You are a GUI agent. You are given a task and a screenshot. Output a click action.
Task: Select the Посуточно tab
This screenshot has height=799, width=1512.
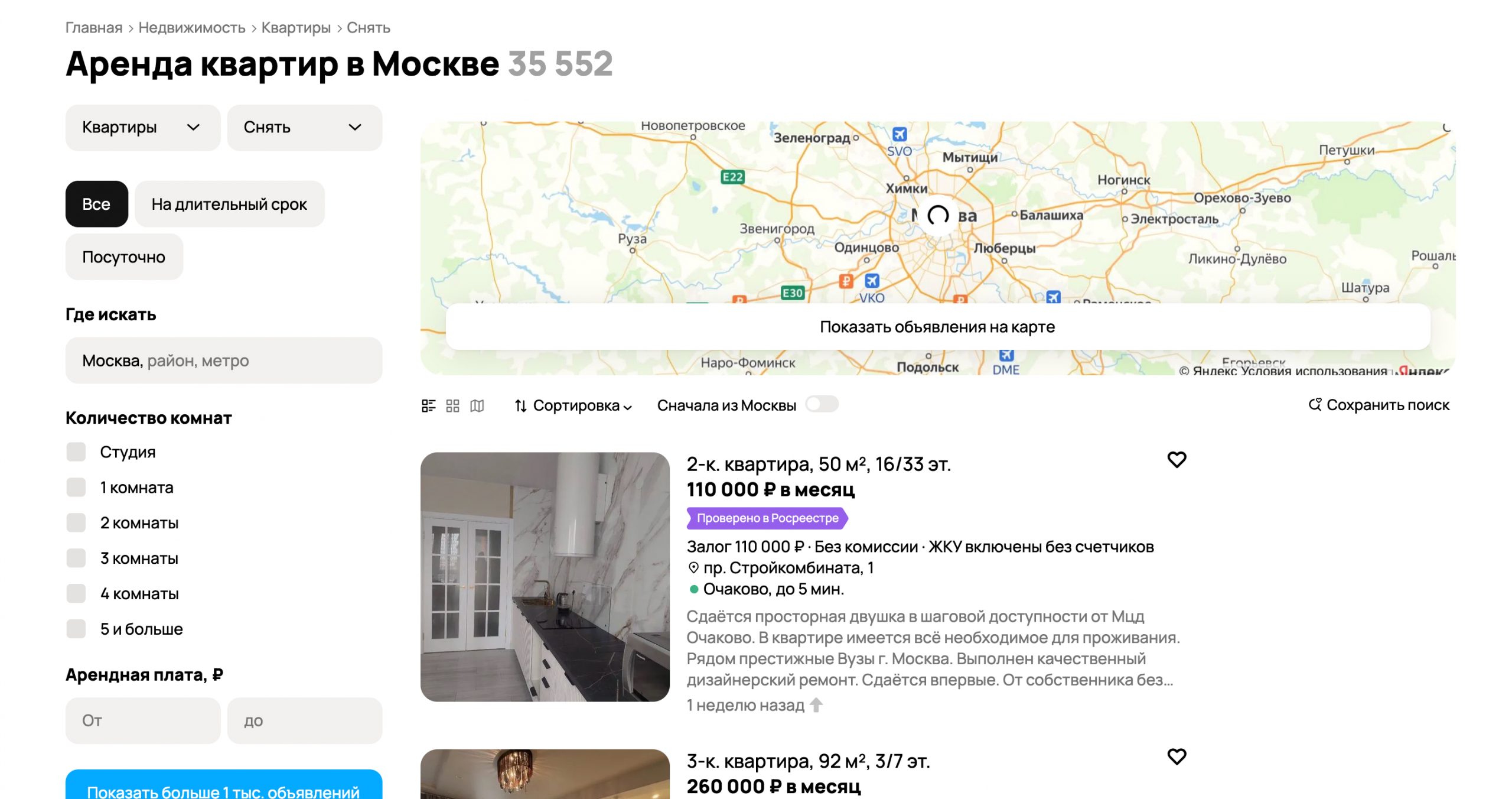coord(124,257)
